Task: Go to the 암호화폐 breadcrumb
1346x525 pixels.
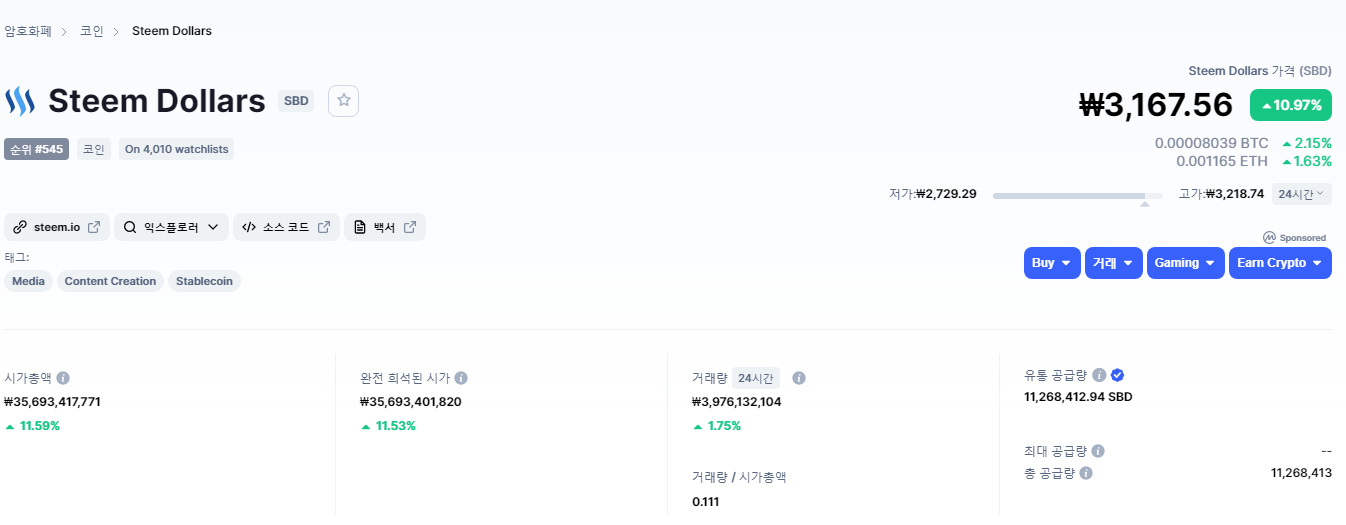Action: coord(28,31)
